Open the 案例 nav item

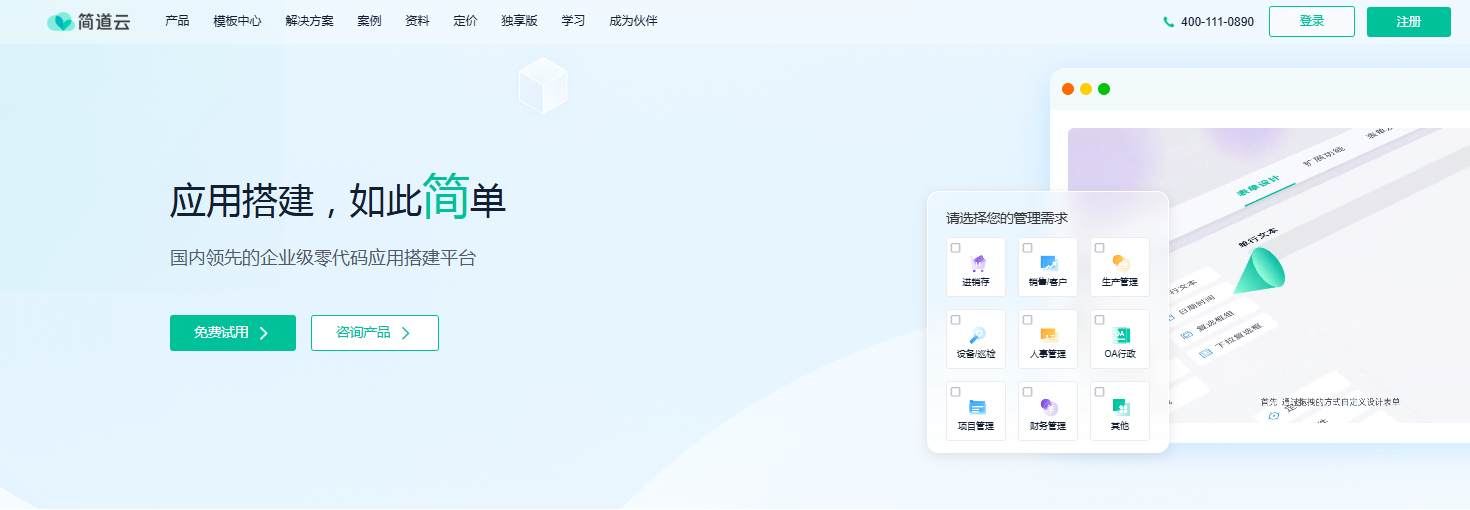(x=369, y=21)
